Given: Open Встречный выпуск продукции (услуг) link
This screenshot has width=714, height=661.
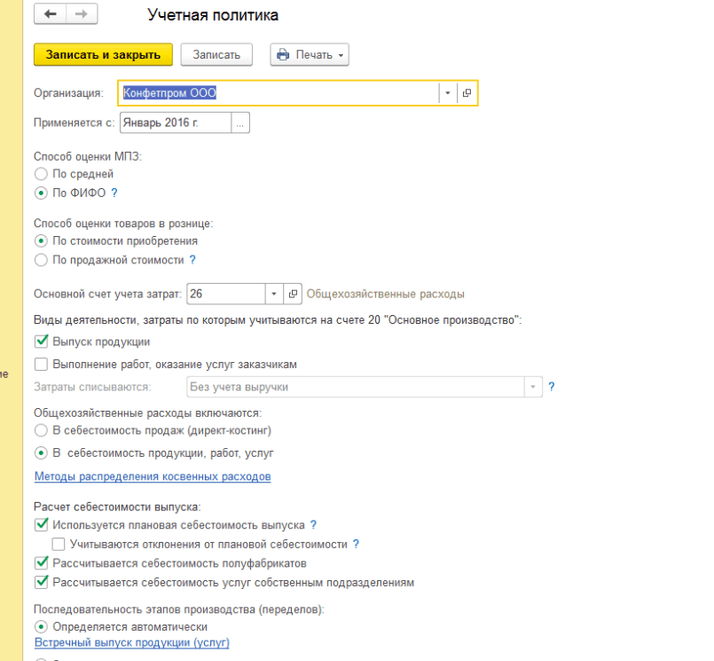Looking at the screenshot, I should point(132,643).
